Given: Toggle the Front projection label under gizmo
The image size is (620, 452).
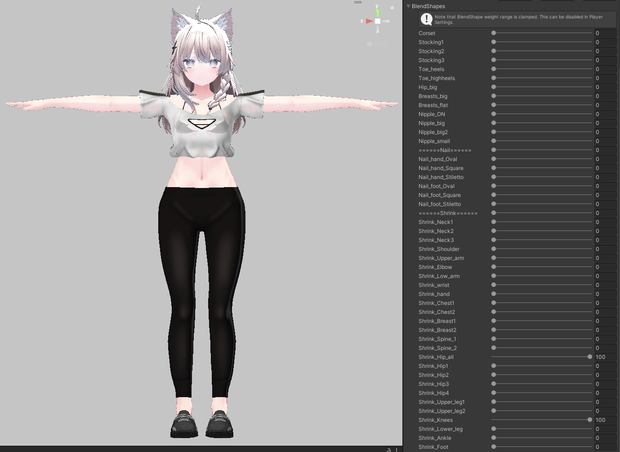Looking at the screenshot, I should pyautogui.click(x=379, y=44).
